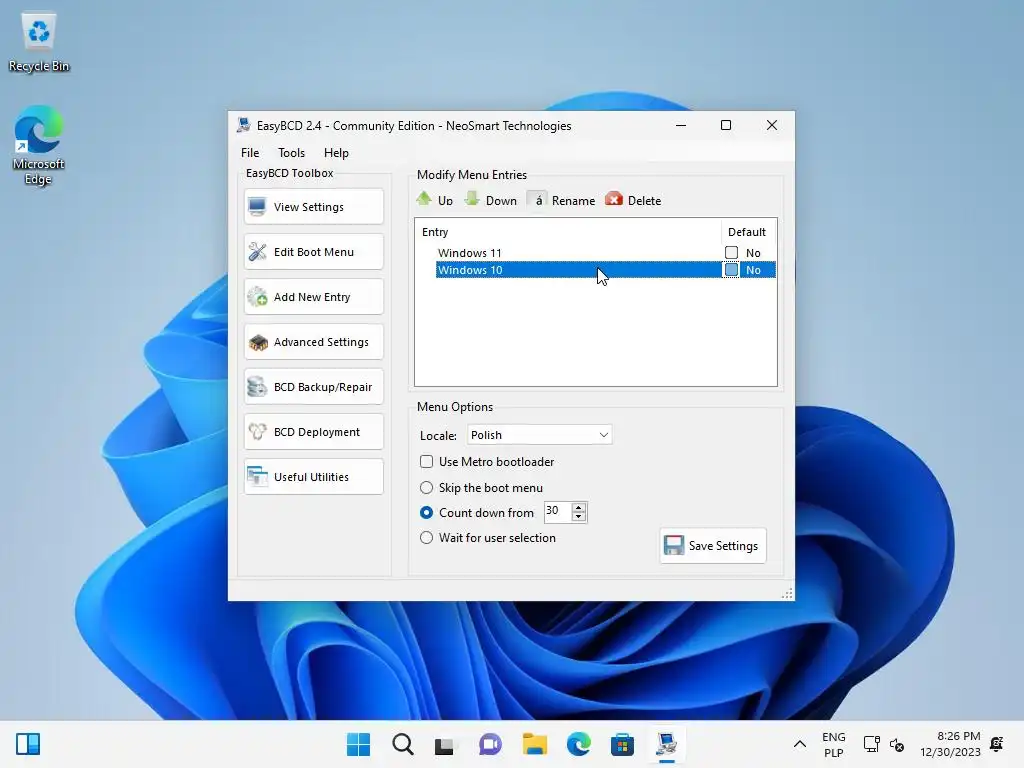Open Useful Utilities section
This screenshot has width=1024, height=768.
tap(313, 477)
